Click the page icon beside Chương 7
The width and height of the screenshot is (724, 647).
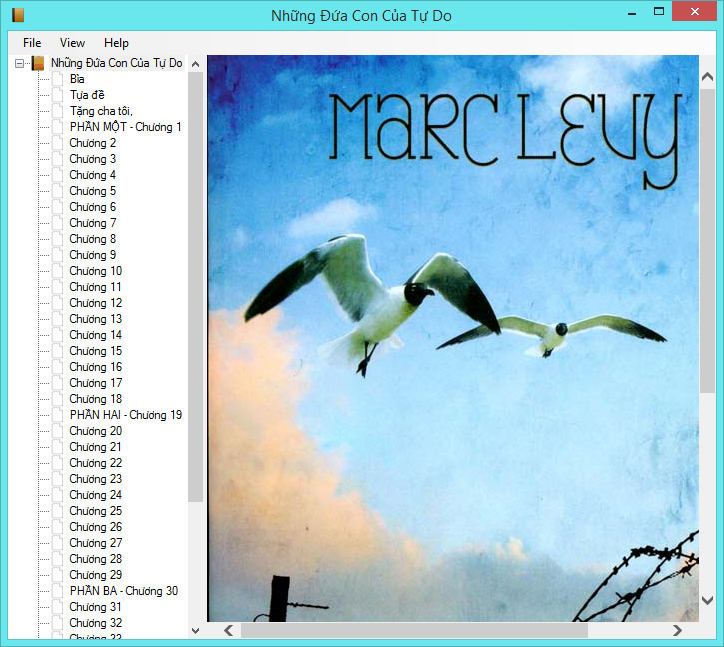tap(58, 223)
